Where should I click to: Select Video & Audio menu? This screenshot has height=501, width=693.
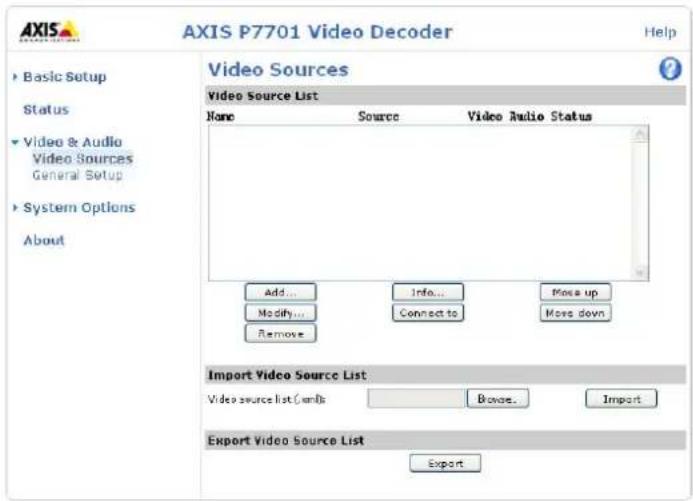(x=72, y=142)
